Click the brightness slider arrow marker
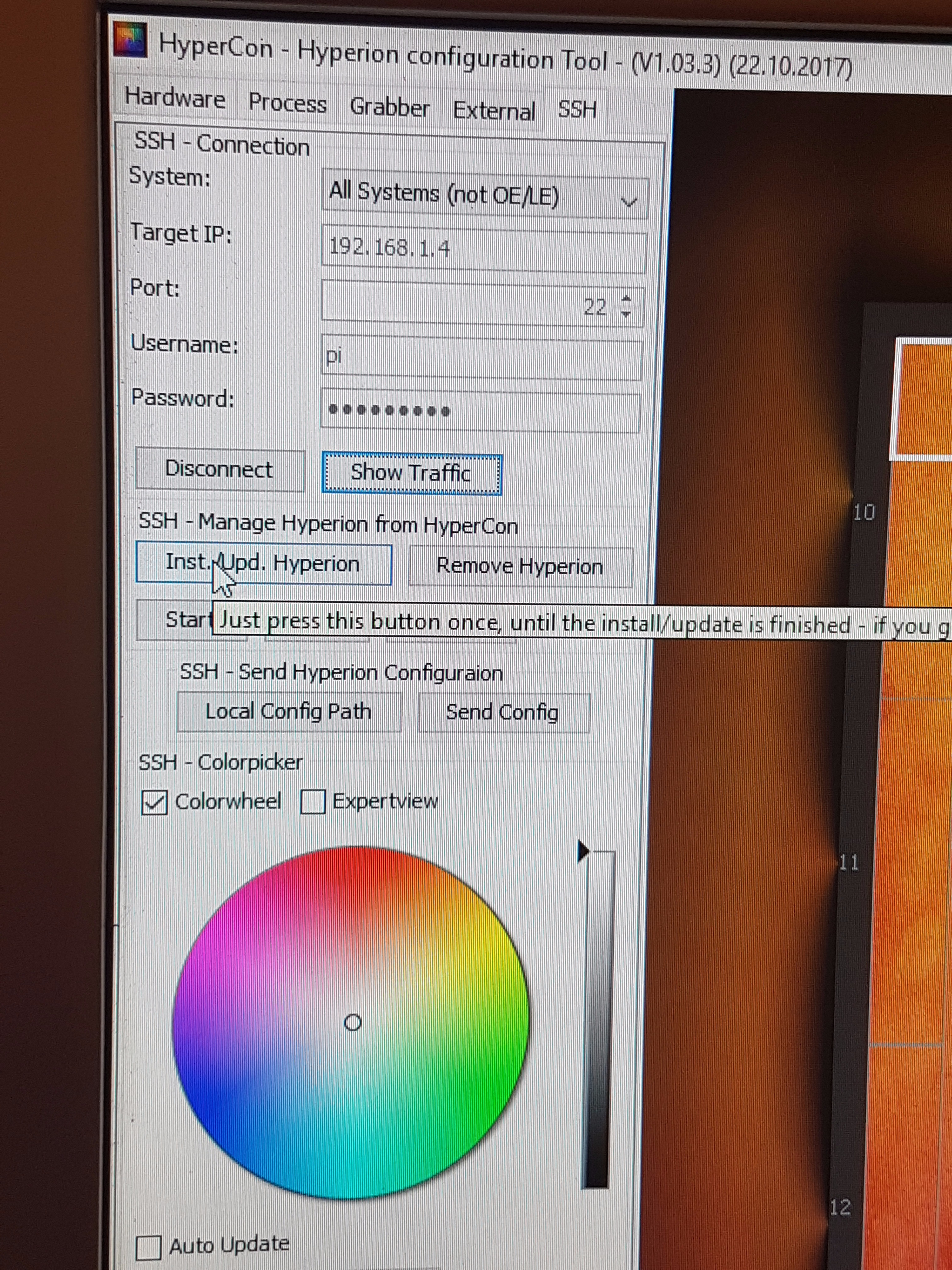952x1270 pixels. (582, 851)
